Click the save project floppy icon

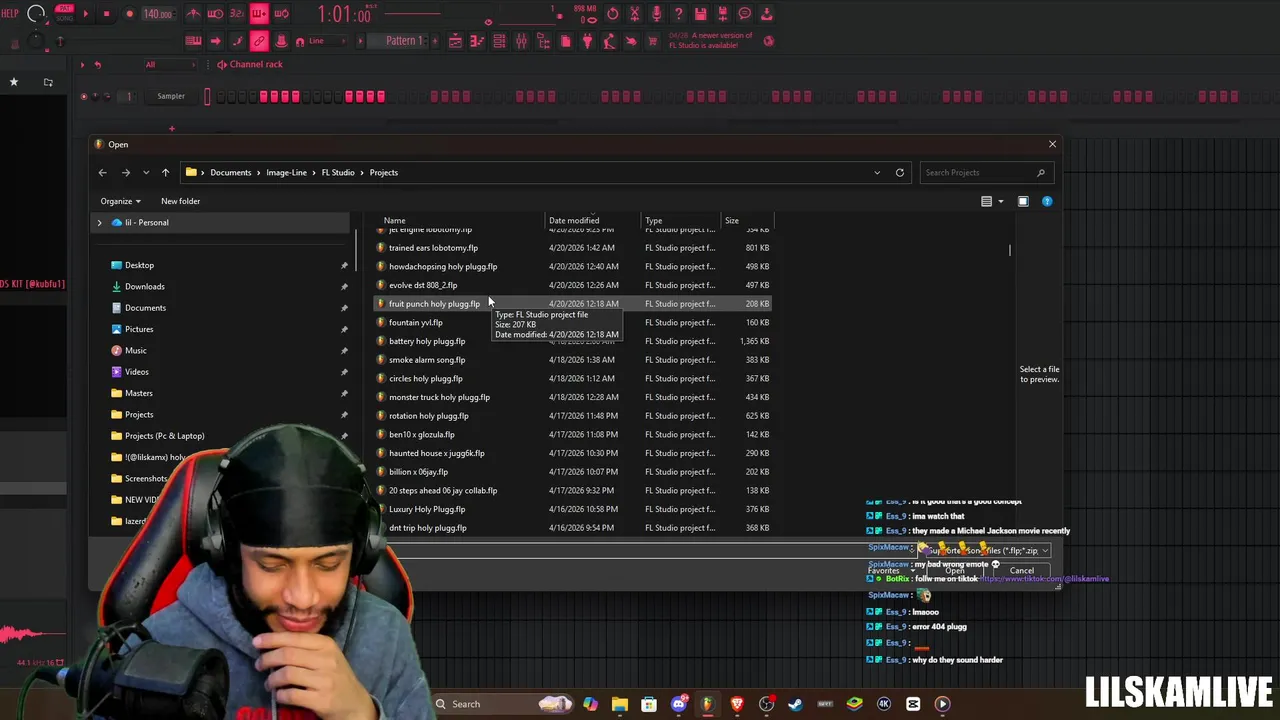(x=701, y=14)
